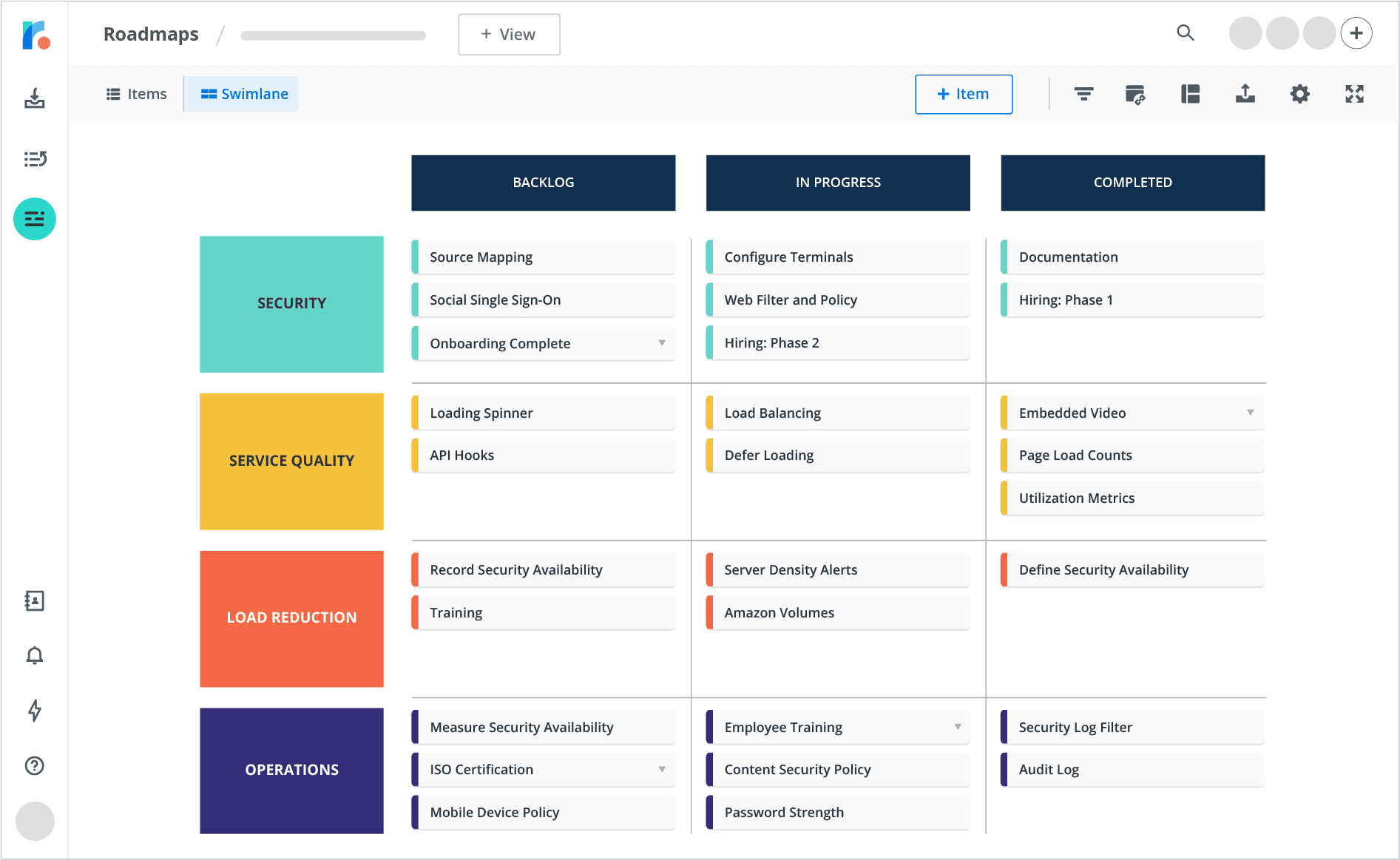1400x860 pixels.
Task: Open the help question mark icon
Action: pyautogui.click(x=34, y=766)
